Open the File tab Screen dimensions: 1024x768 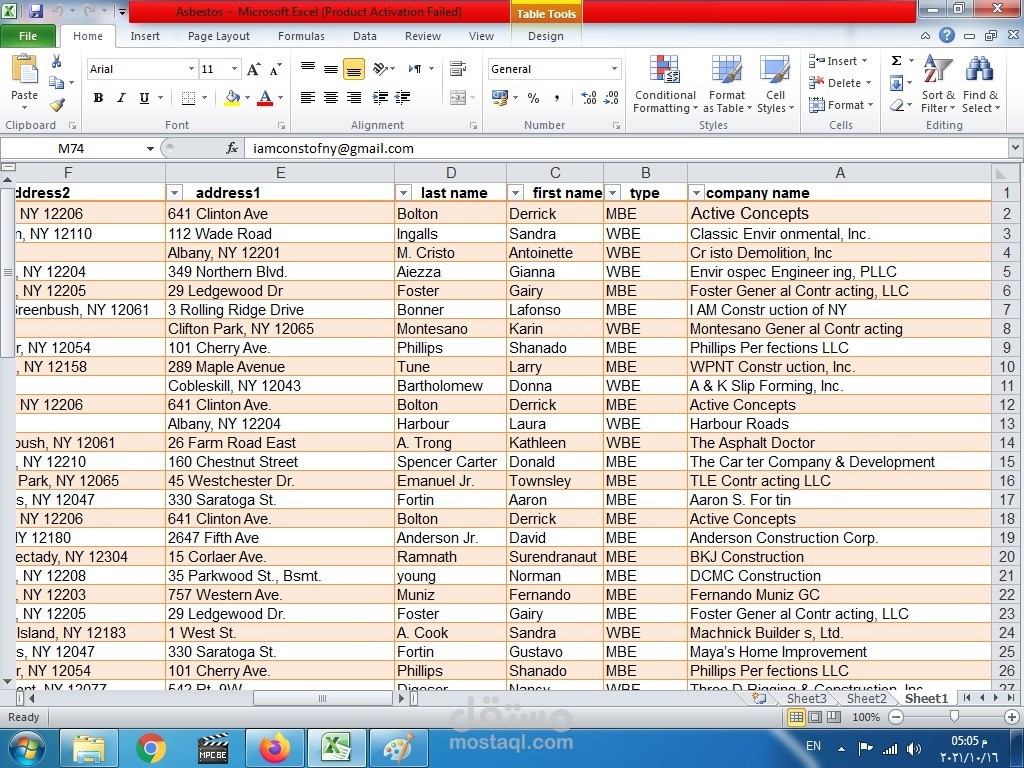coord(28,36)
